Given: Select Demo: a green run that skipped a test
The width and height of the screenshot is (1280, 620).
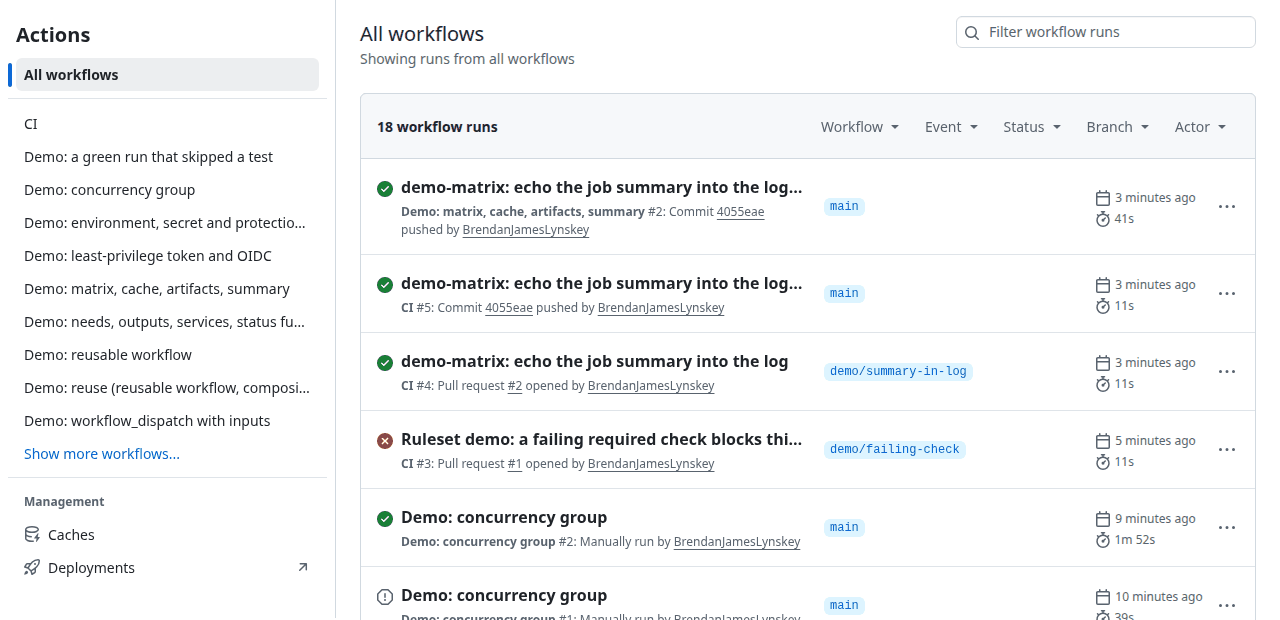Looking at the screenshot, I should [x=167, y=157].
